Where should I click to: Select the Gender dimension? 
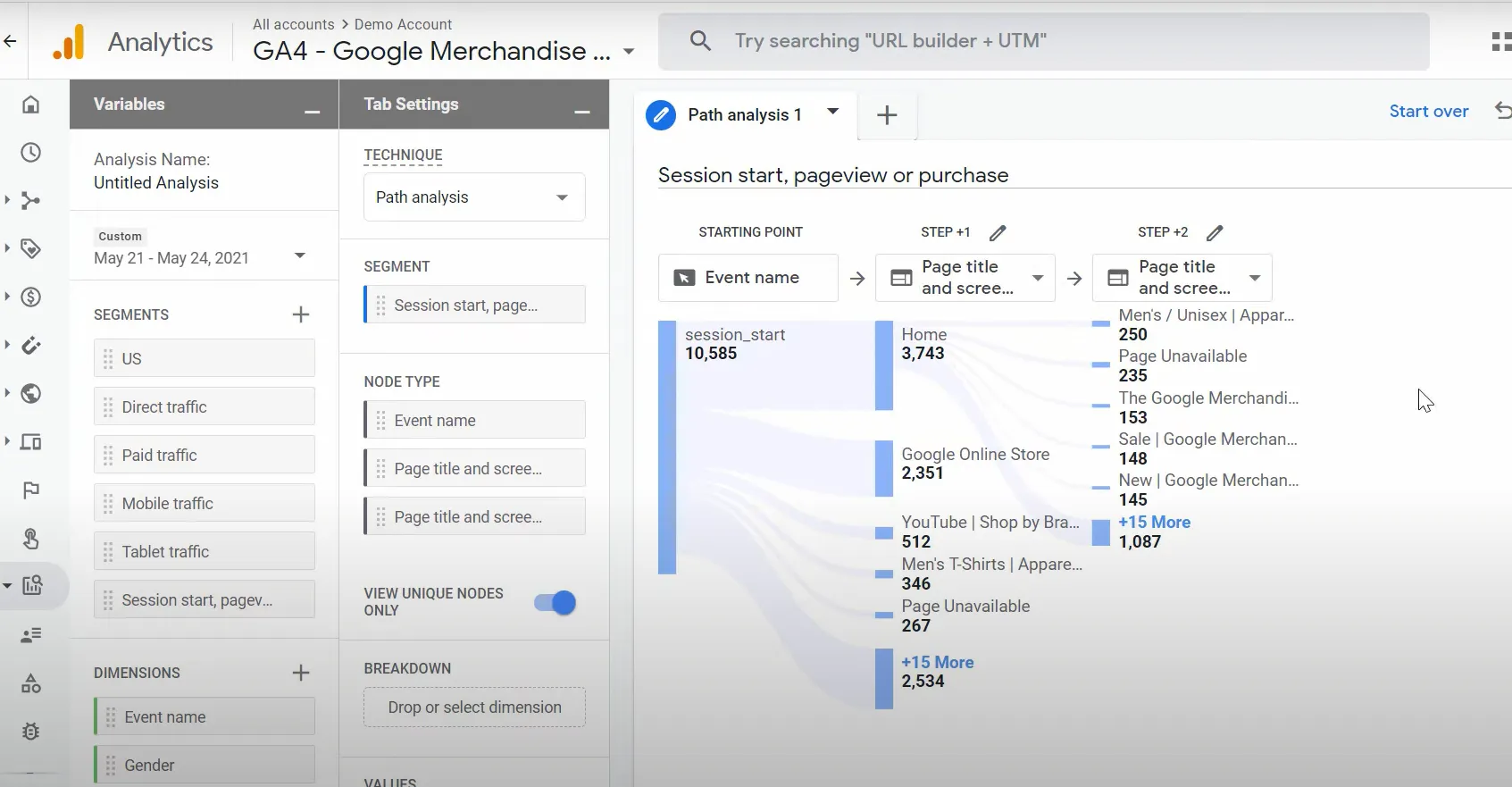pos(205,766)
